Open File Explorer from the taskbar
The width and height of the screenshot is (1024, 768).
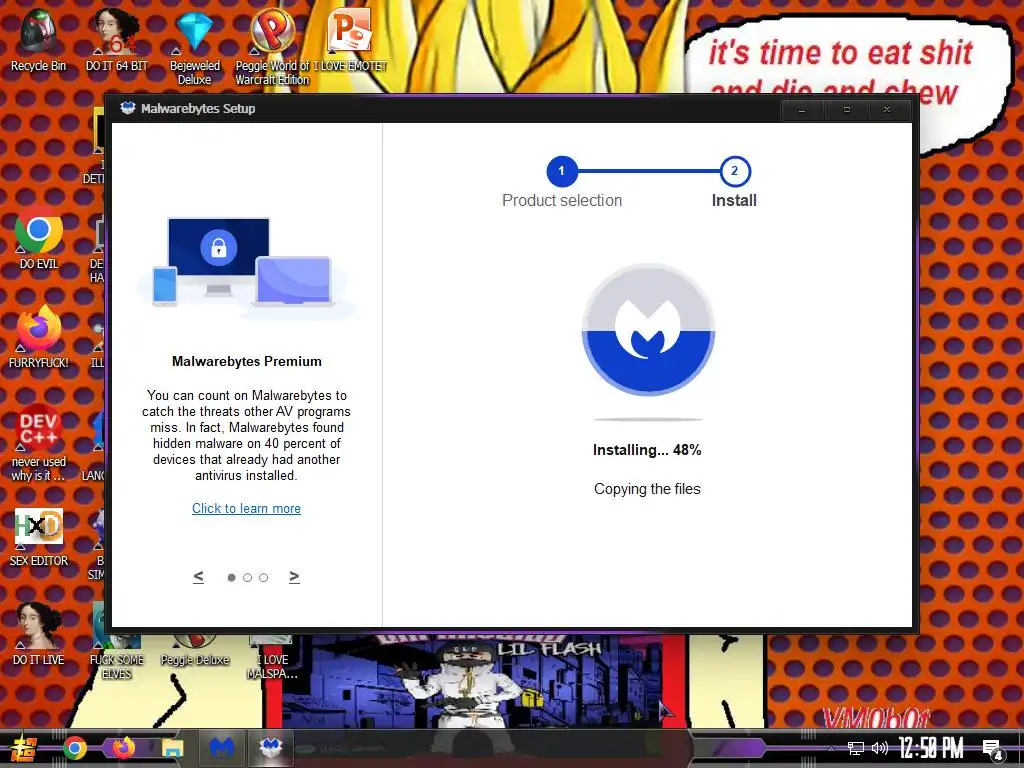tap(172, 748)
